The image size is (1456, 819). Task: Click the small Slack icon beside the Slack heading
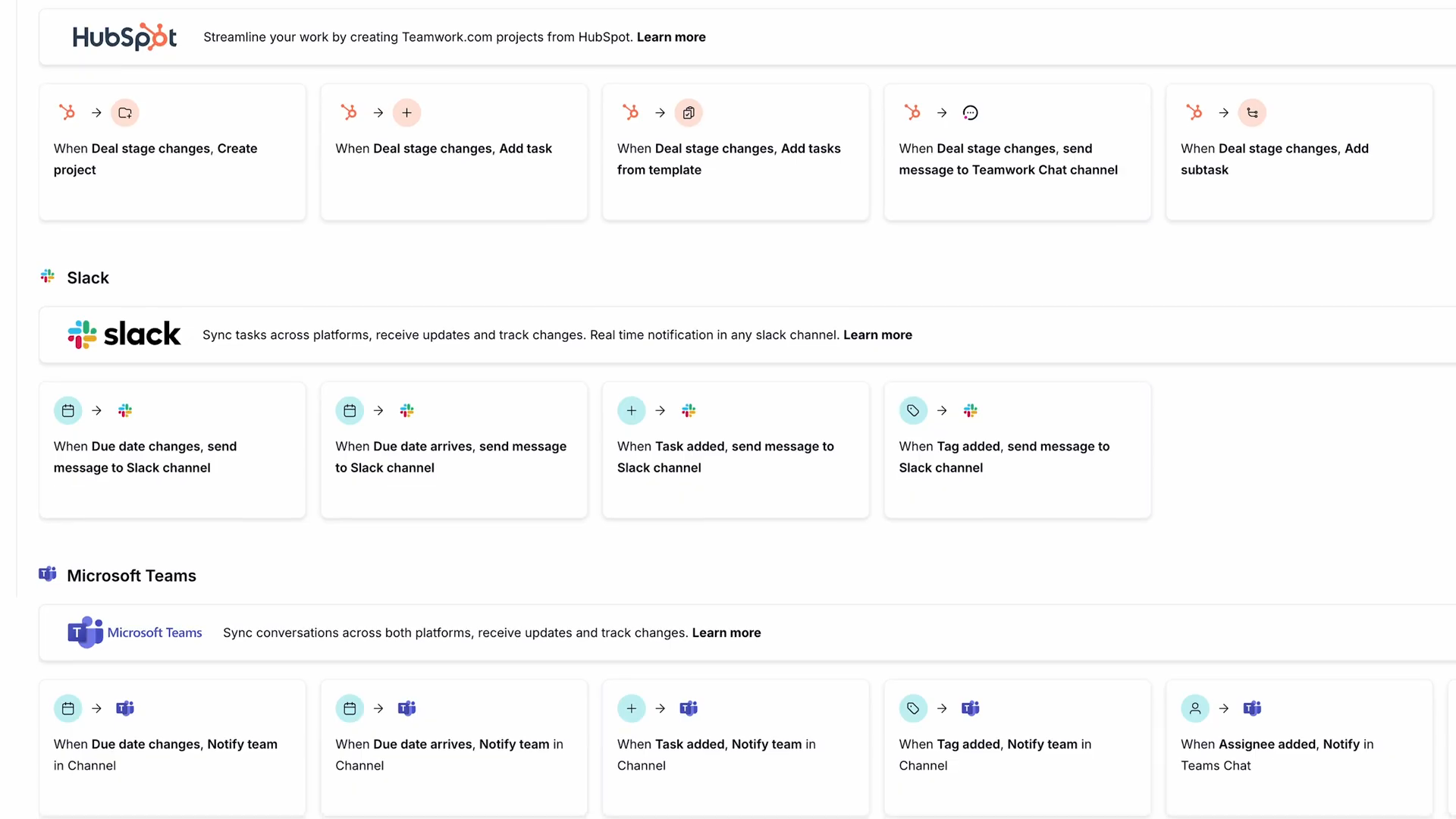click(x=48, y=276)
